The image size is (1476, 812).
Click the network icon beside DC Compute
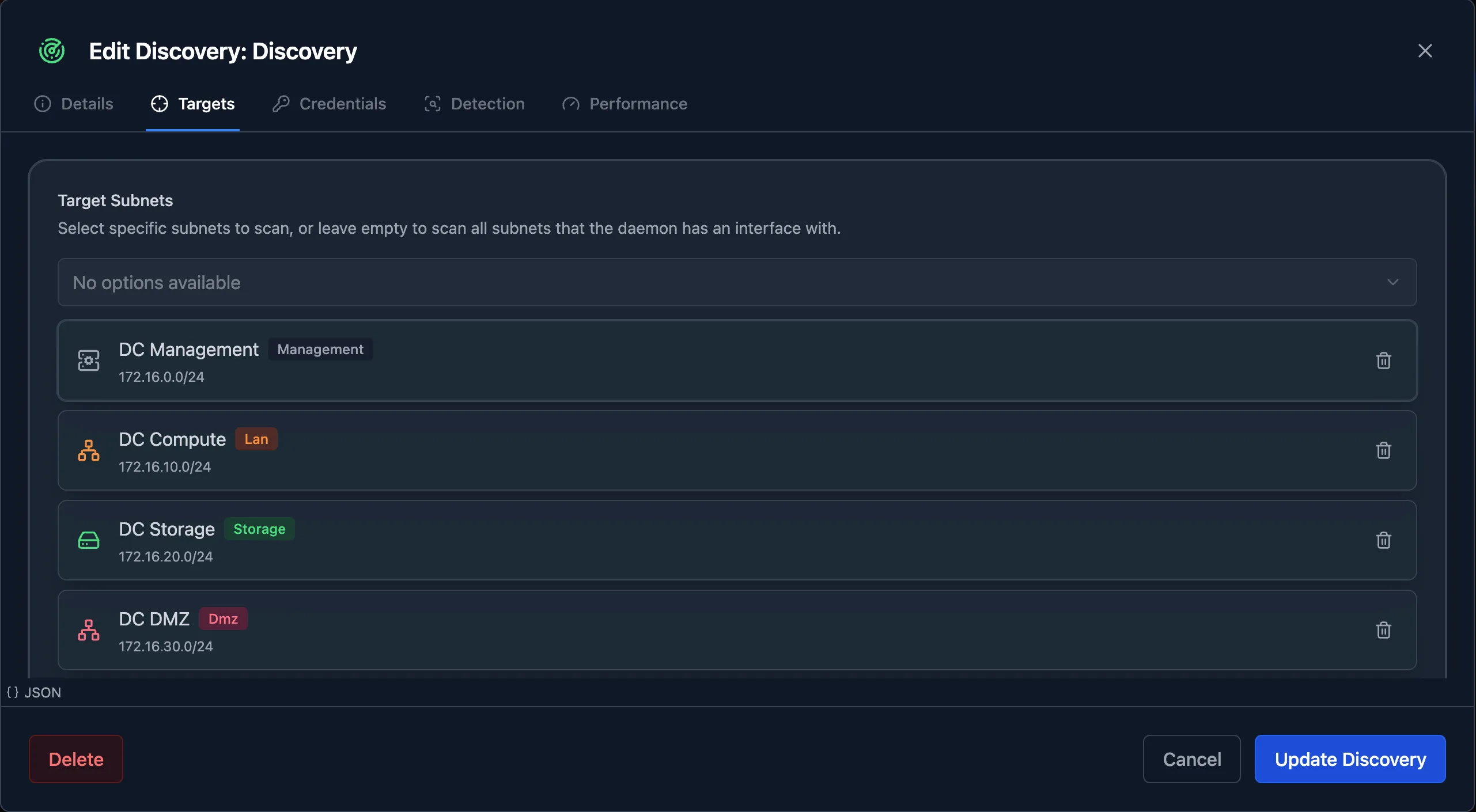coord(88,450)
